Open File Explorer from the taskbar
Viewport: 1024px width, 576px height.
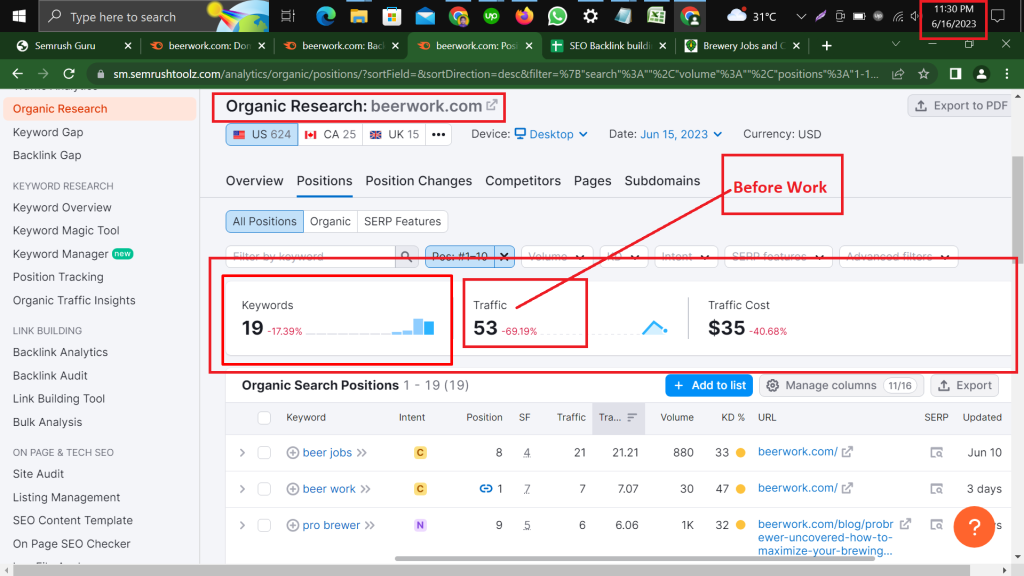point(359,16)
